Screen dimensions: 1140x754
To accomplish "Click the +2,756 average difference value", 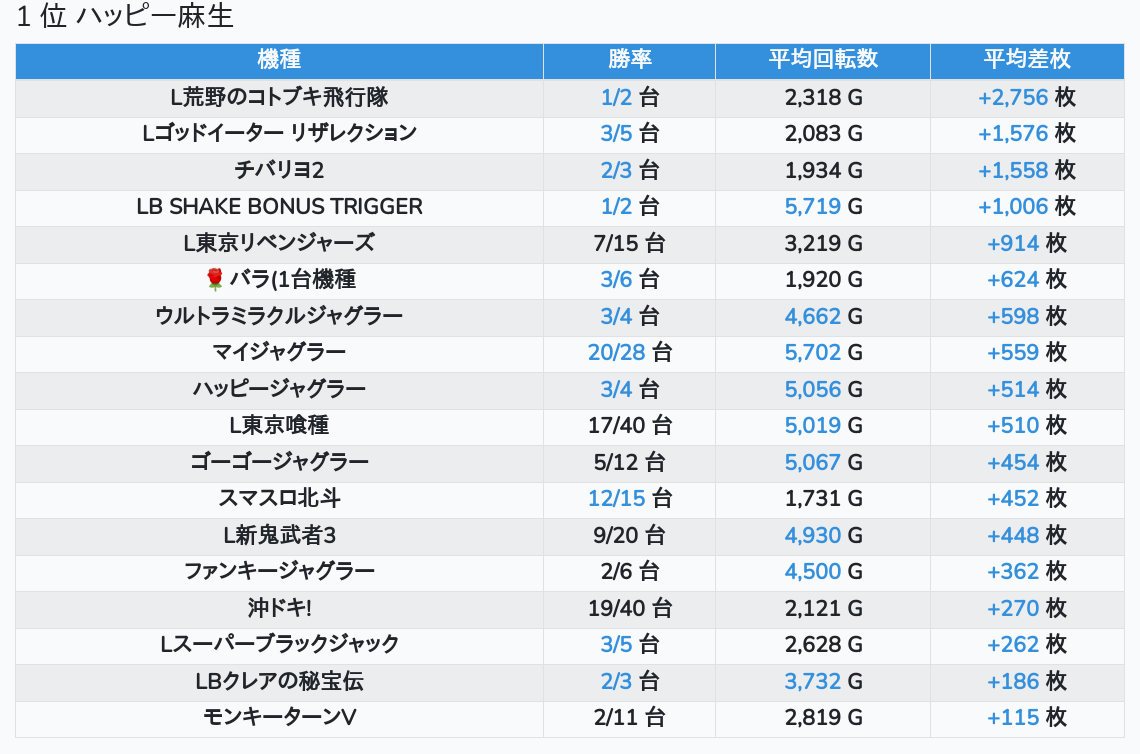I will (1013, 97).
